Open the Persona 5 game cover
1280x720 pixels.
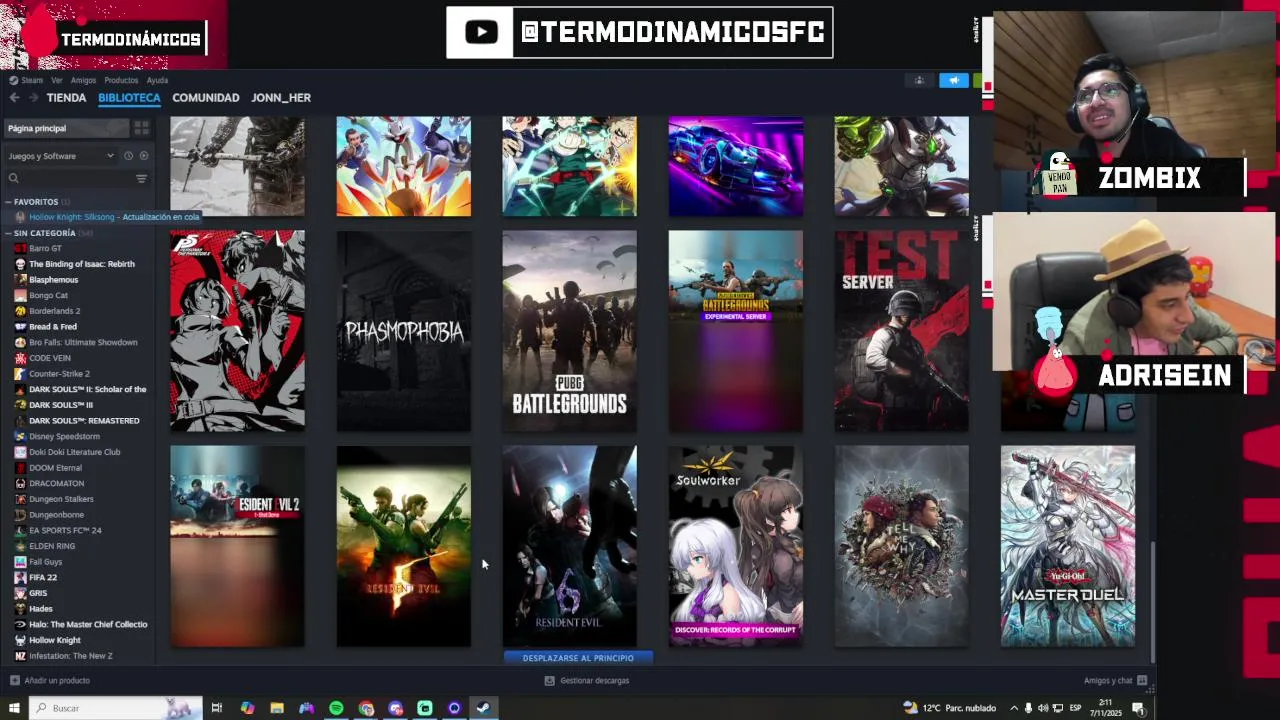(237, 331)
